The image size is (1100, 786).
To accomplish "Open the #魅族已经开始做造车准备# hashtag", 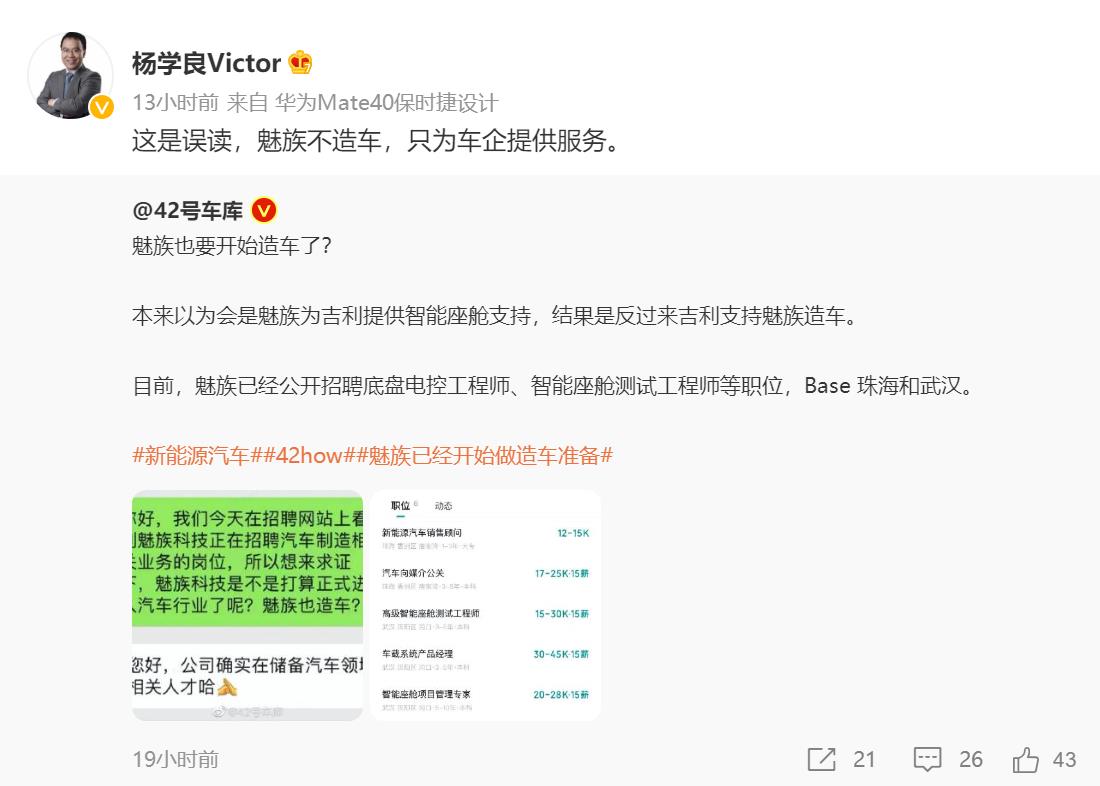I will [x=485, y=455].
